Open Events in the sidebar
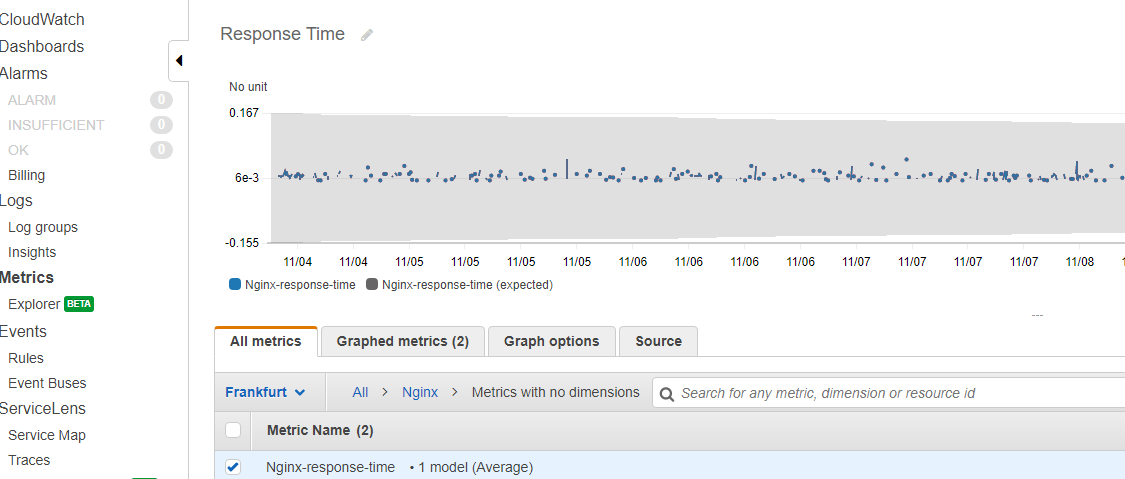This screenshot has width=1125, height=479. [23, 331]
